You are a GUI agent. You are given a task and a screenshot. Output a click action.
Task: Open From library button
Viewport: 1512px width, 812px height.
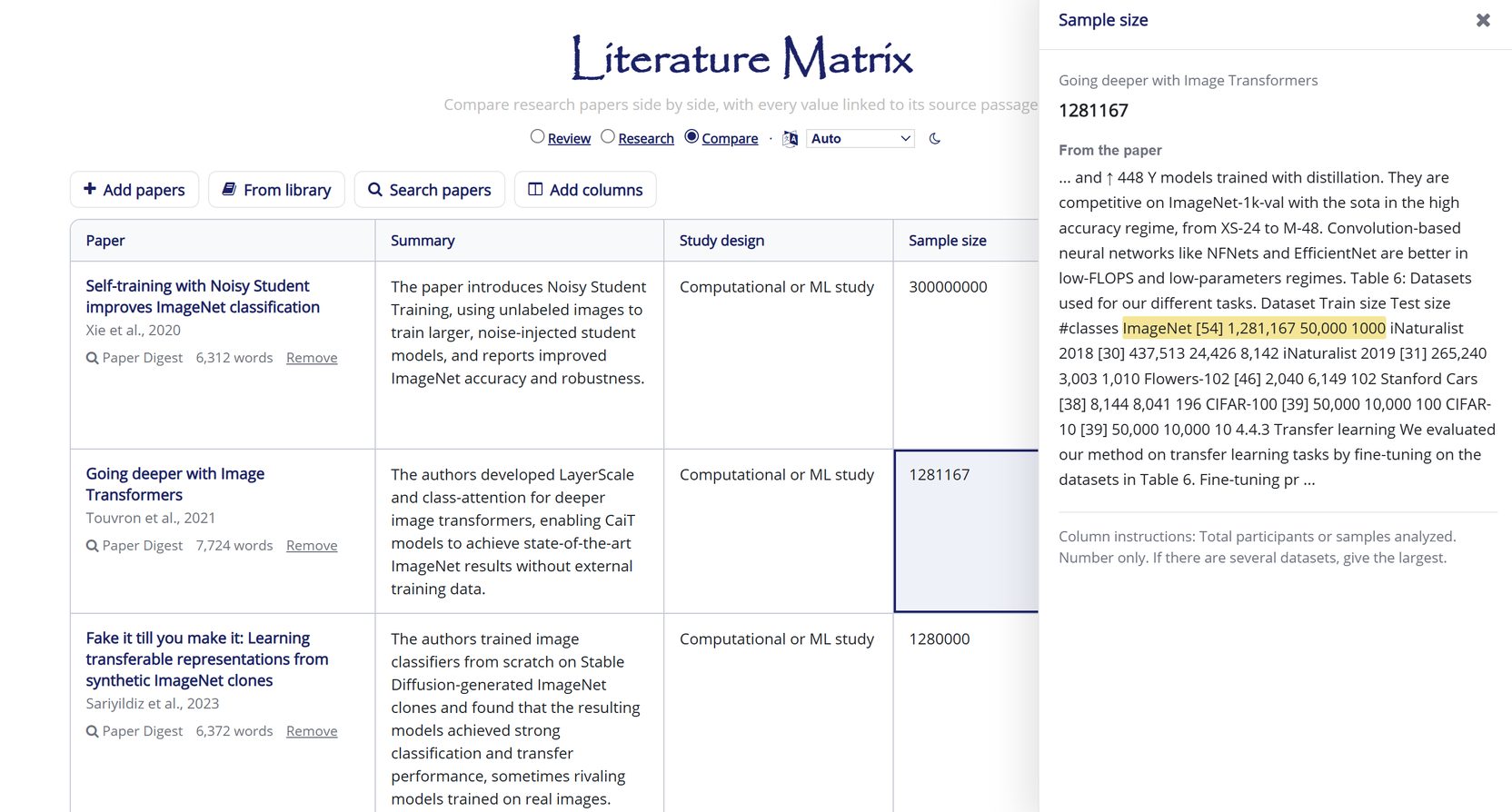tap(276, 189)
